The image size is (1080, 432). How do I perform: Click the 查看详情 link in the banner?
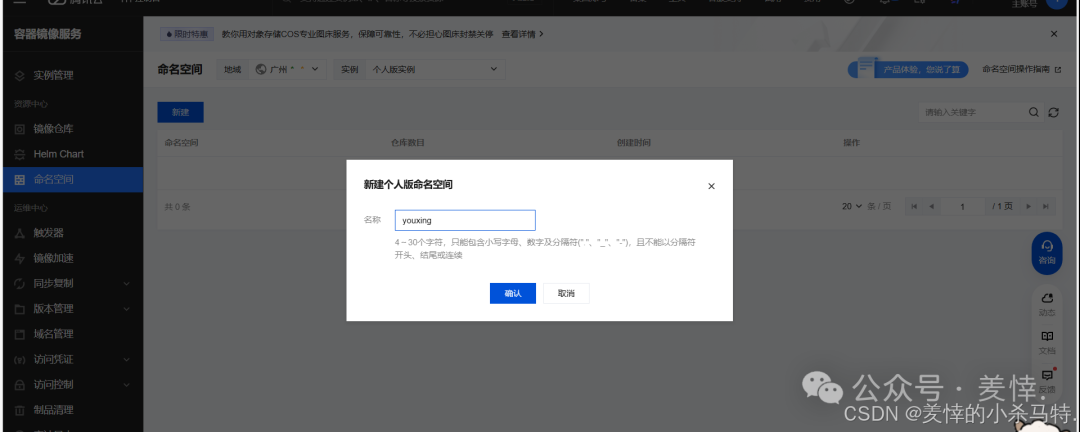[x=522, y=34]
